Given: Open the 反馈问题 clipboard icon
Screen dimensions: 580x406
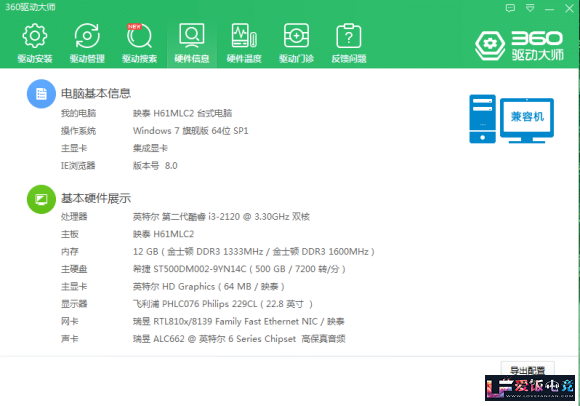Looking at the screenshot, I should click(348, 36).
